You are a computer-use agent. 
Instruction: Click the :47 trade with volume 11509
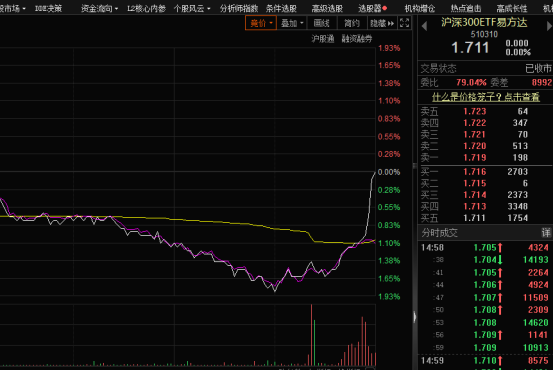[x=485, y=298]
